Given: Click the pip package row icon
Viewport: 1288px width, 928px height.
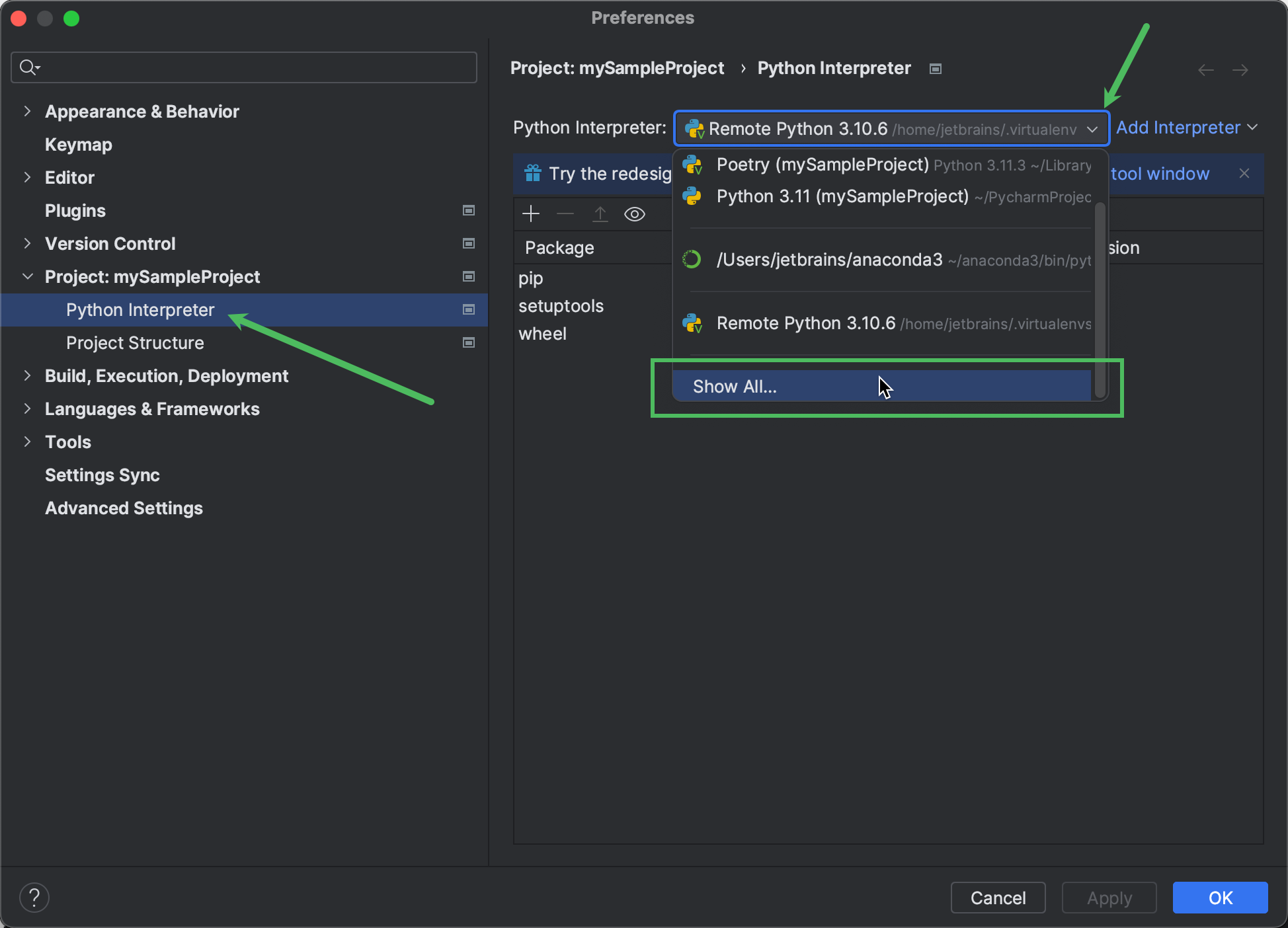Looking at the screenshot, I should point(531,278).
